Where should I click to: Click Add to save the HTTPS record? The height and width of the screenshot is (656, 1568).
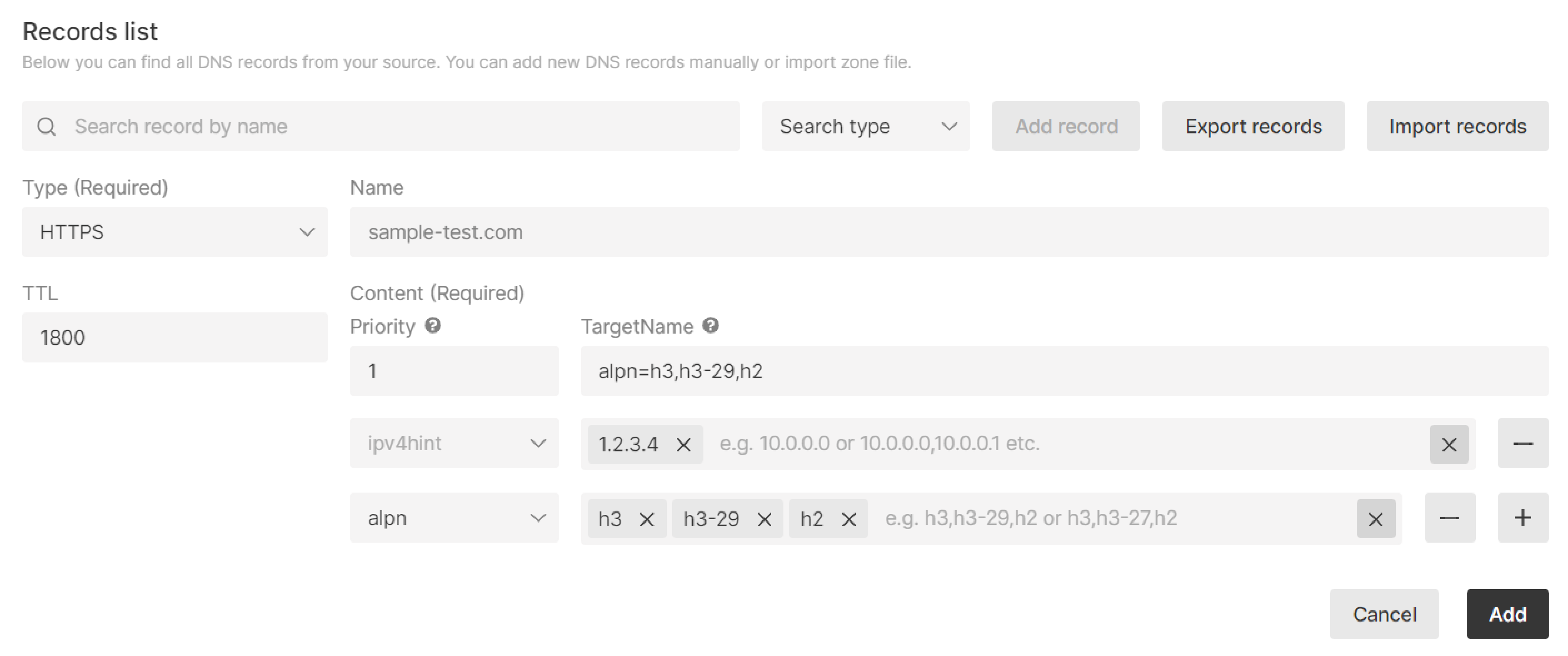point(1507,614)
